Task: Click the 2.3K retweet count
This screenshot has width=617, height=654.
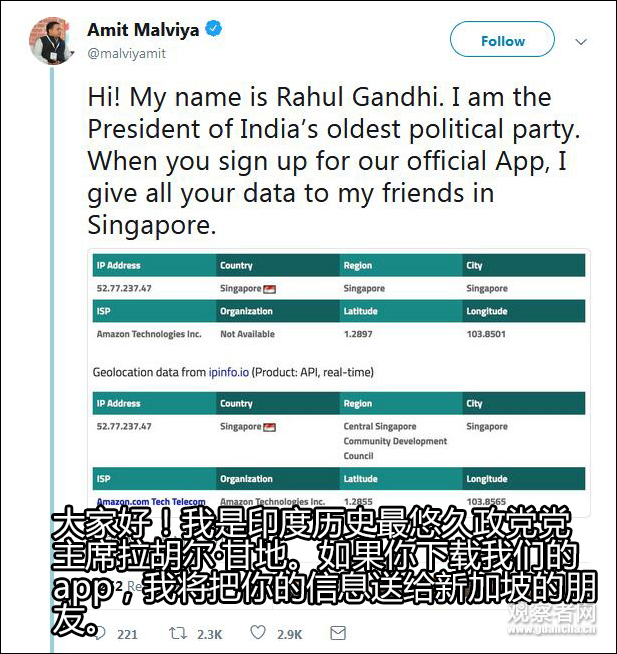Action: click(209, 634)
